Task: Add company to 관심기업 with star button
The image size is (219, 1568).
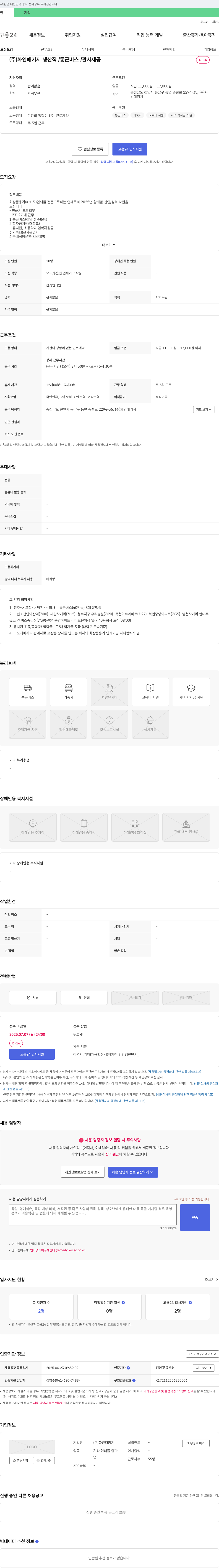Action: [20, 1460]
